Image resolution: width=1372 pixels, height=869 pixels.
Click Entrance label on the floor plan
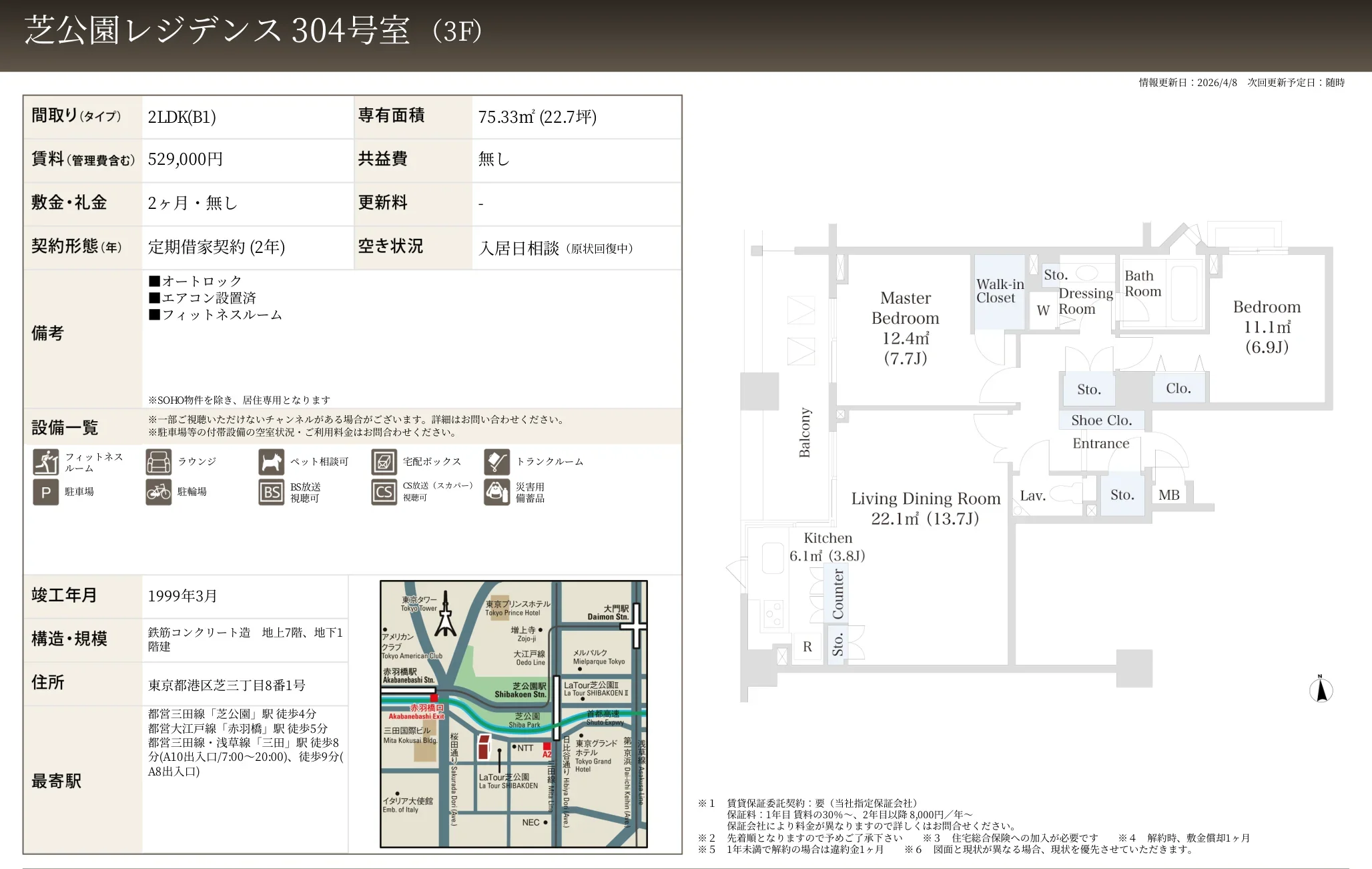(x=1101, y=443)
